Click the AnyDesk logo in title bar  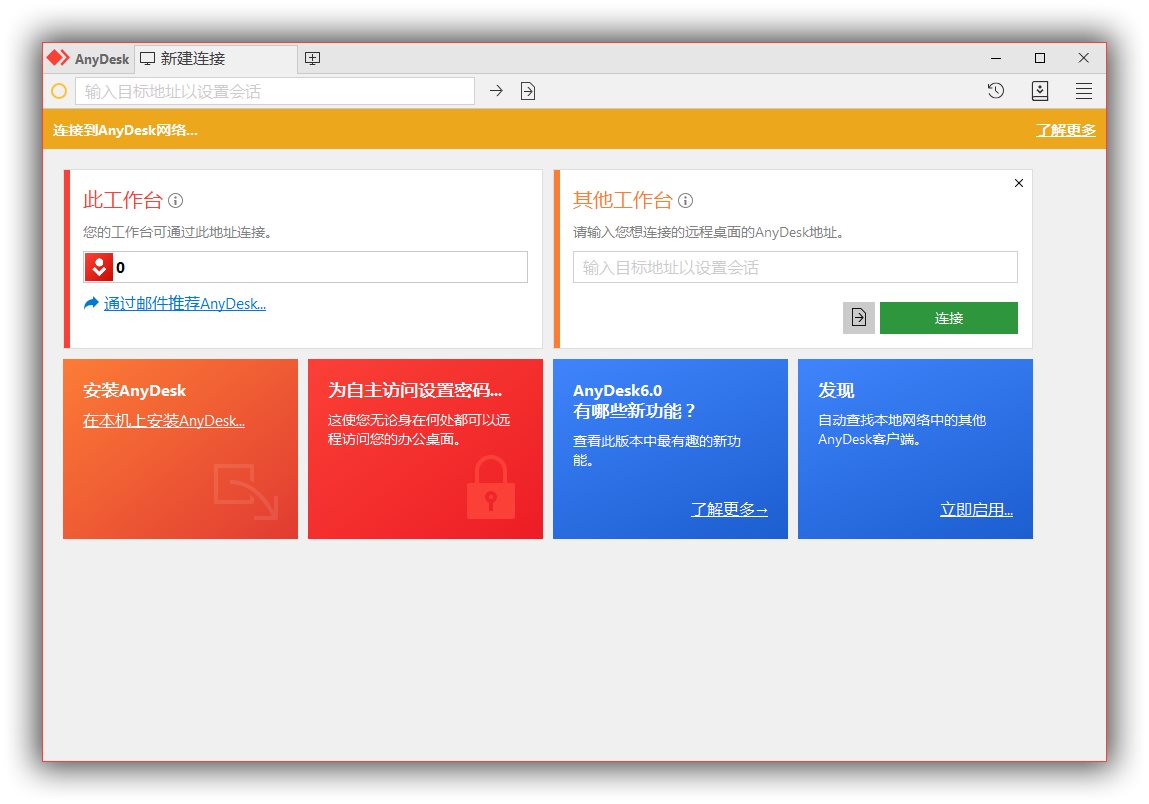pos(58,58)
